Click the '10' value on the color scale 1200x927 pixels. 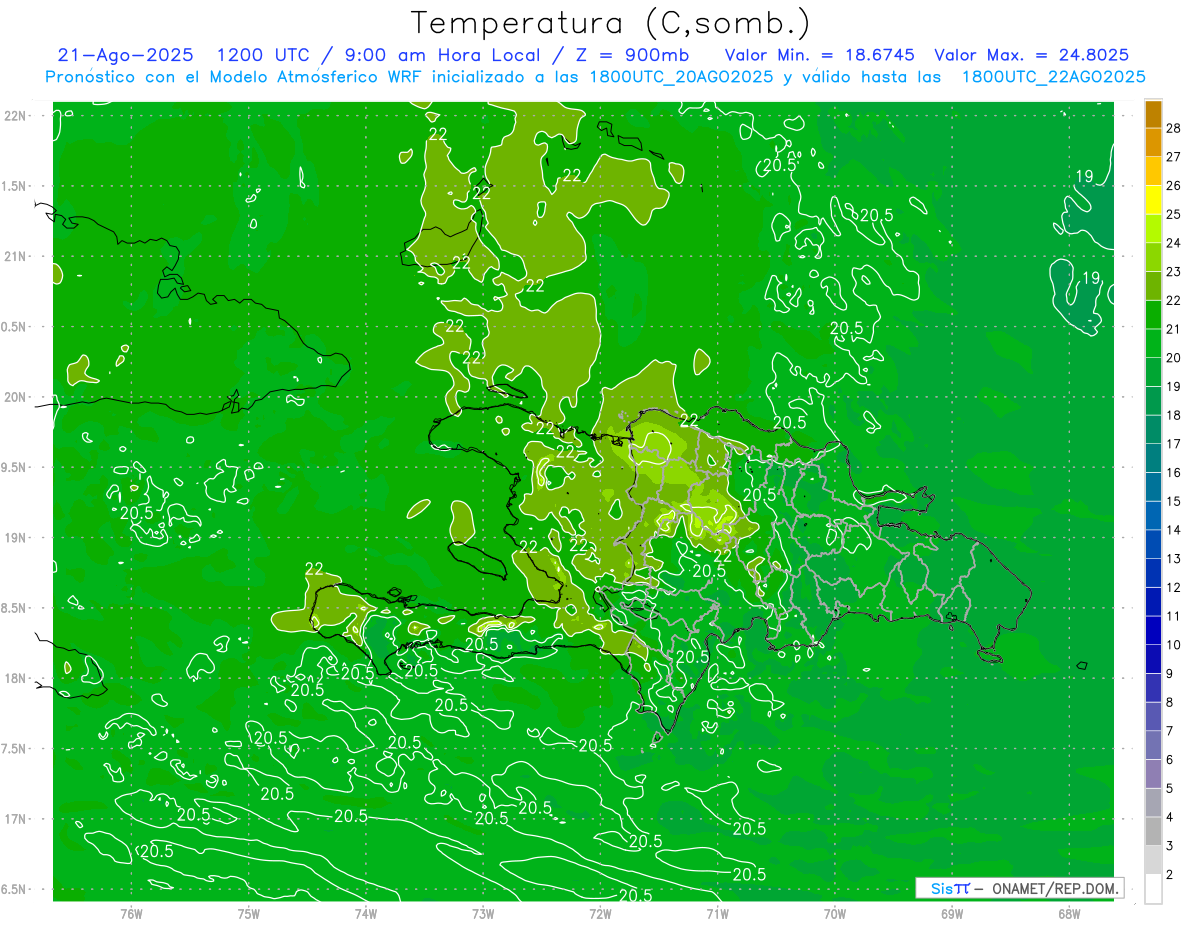click(1174, 645)
